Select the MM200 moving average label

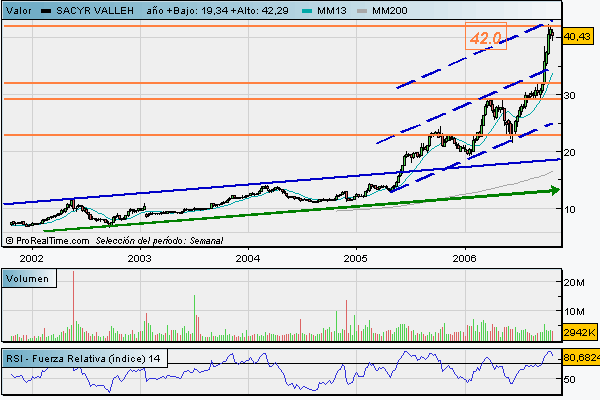[x=390, y=10]
